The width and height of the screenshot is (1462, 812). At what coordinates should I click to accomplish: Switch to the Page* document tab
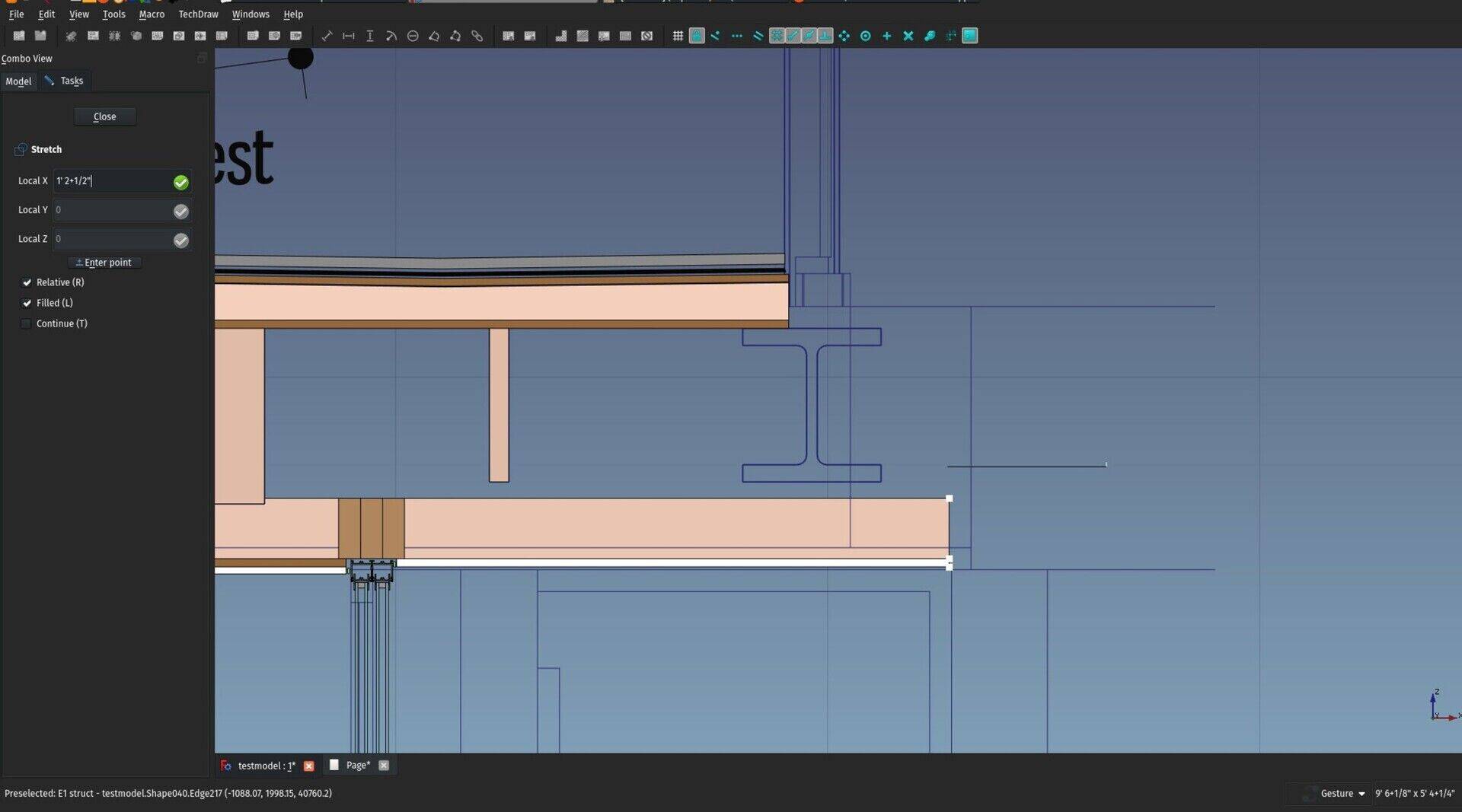(357, 765)
